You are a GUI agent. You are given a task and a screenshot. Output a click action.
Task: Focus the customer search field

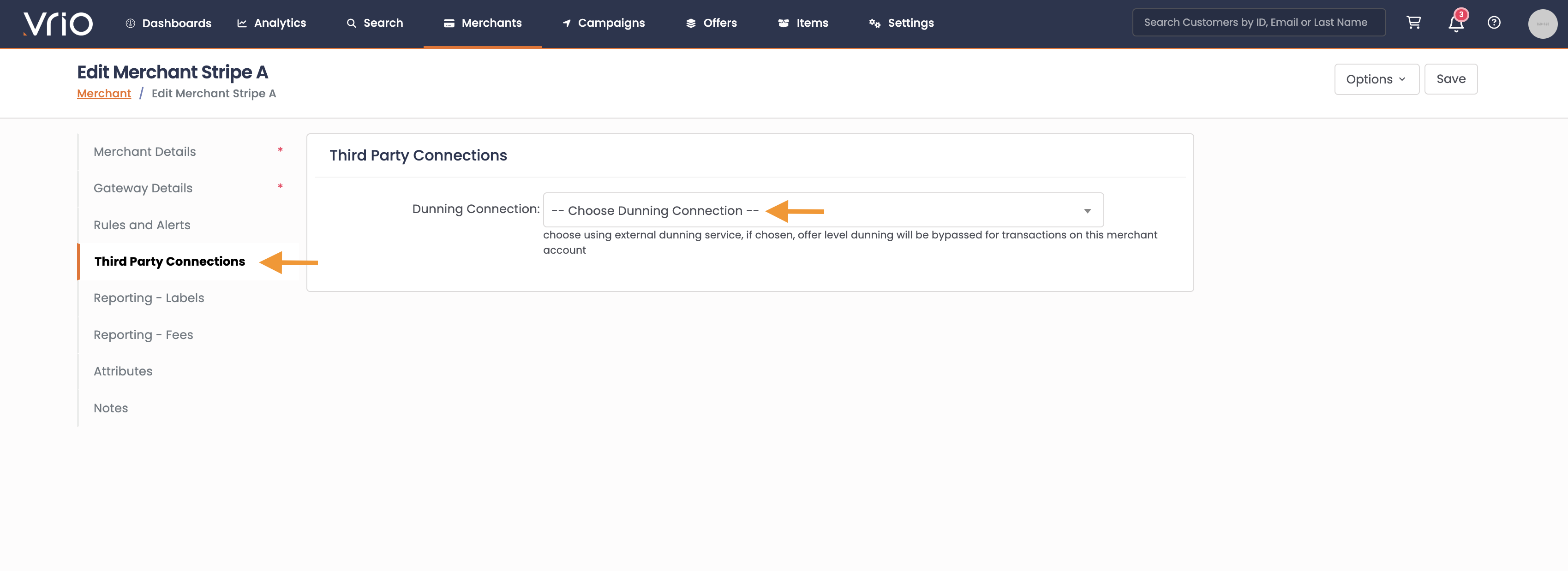pyautogui.click(x=1258, y=23)
